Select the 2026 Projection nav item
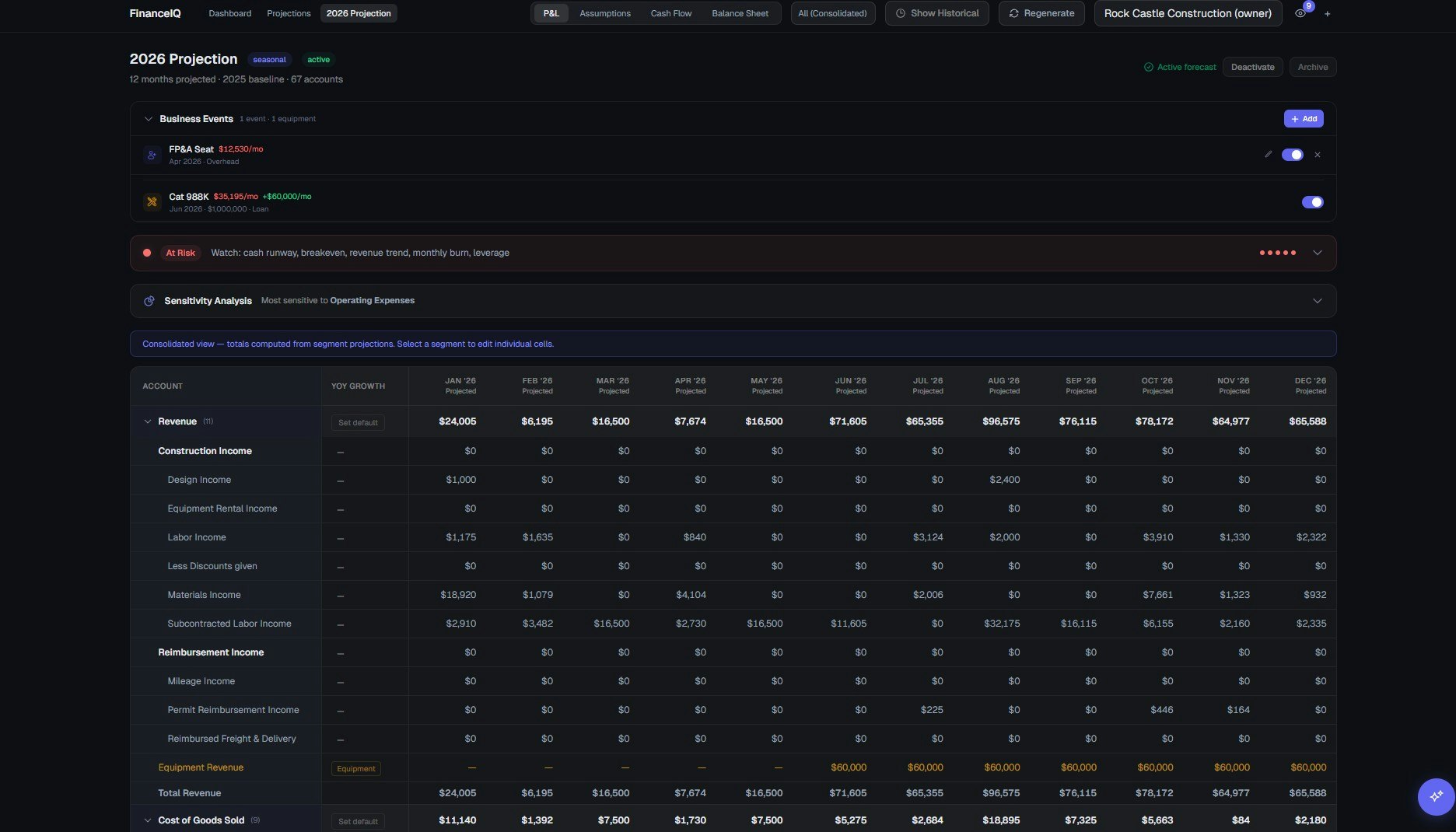Viewport: 1456px width, 832px height. coord(359,13)
